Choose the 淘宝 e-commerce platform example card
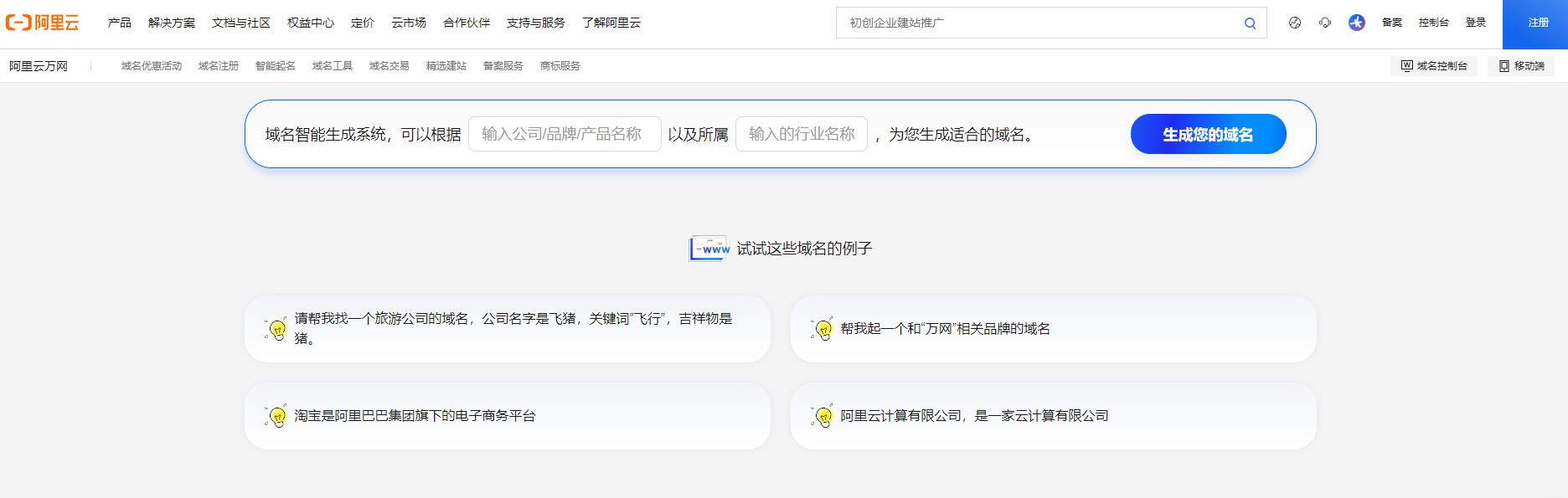The width and height of the screenshot is (1568, 498). [x=508, y=416]
